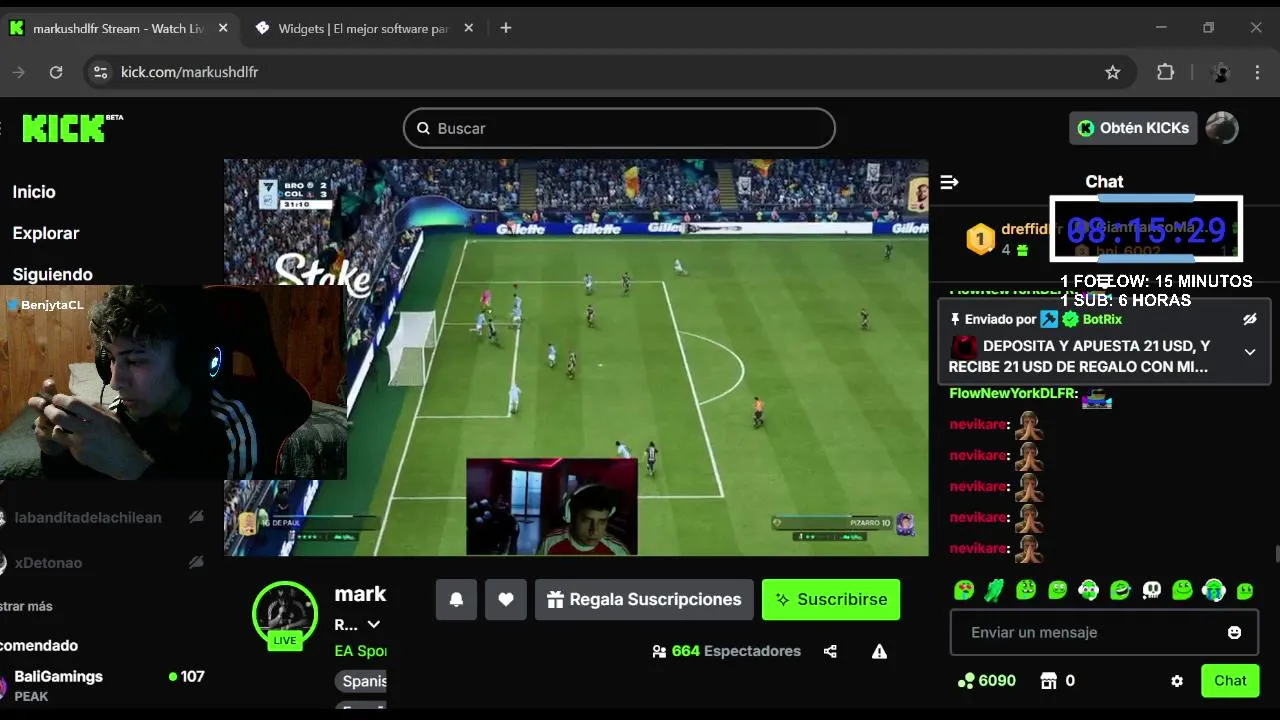This screenshot has width=1280, height=720.
Task: Open the shop icon showing 0
Action: click(1049, 681)
